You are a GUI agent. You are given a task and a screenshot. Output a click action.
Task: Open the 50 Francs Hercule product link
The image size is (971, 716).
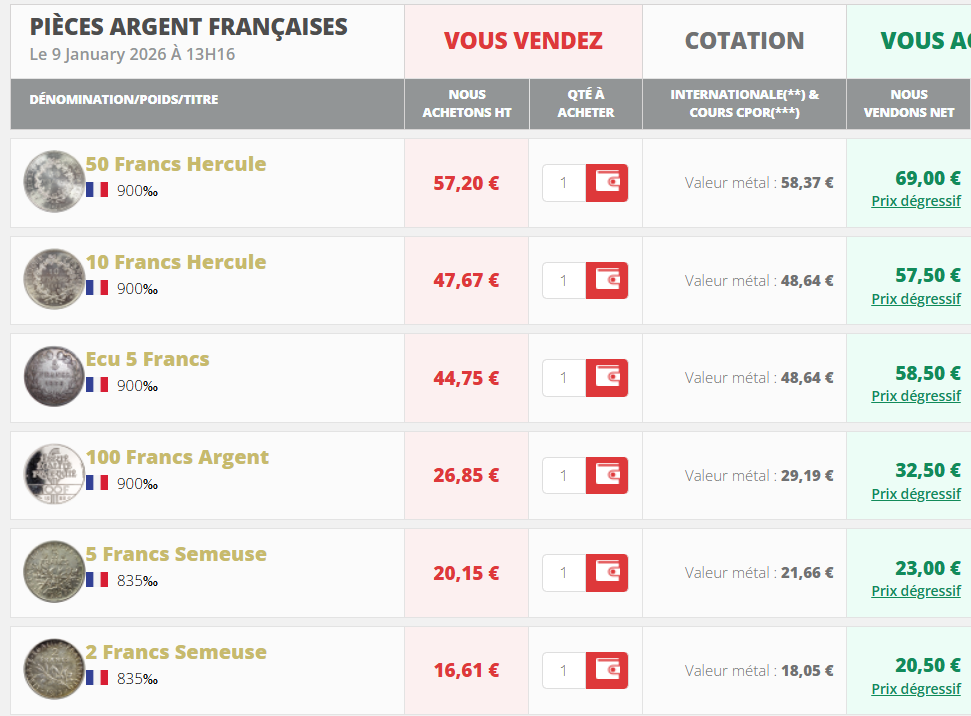(x=176, y=164)
